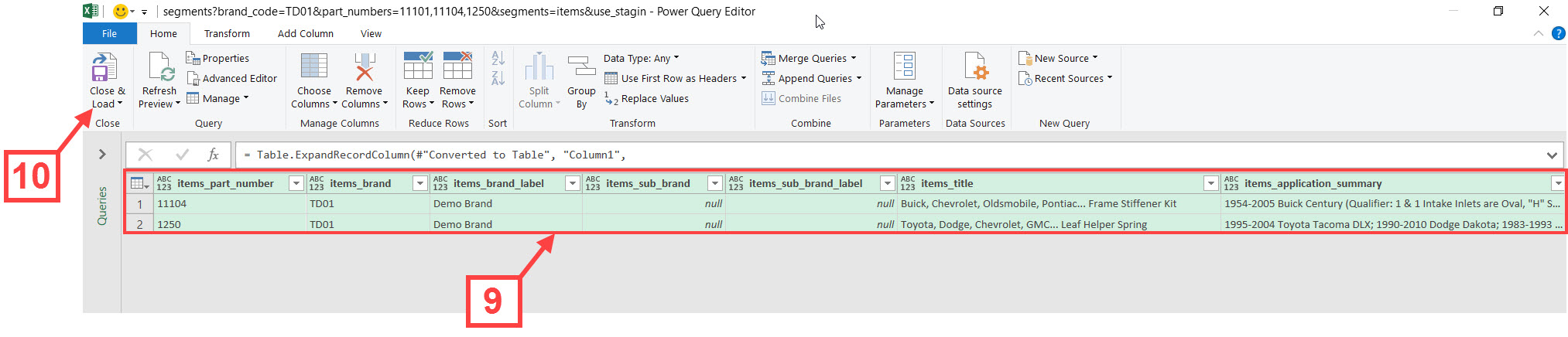Screen dimensions: 1568x337
Task: Select row number 2 header
Action: (x=139, y=224)
